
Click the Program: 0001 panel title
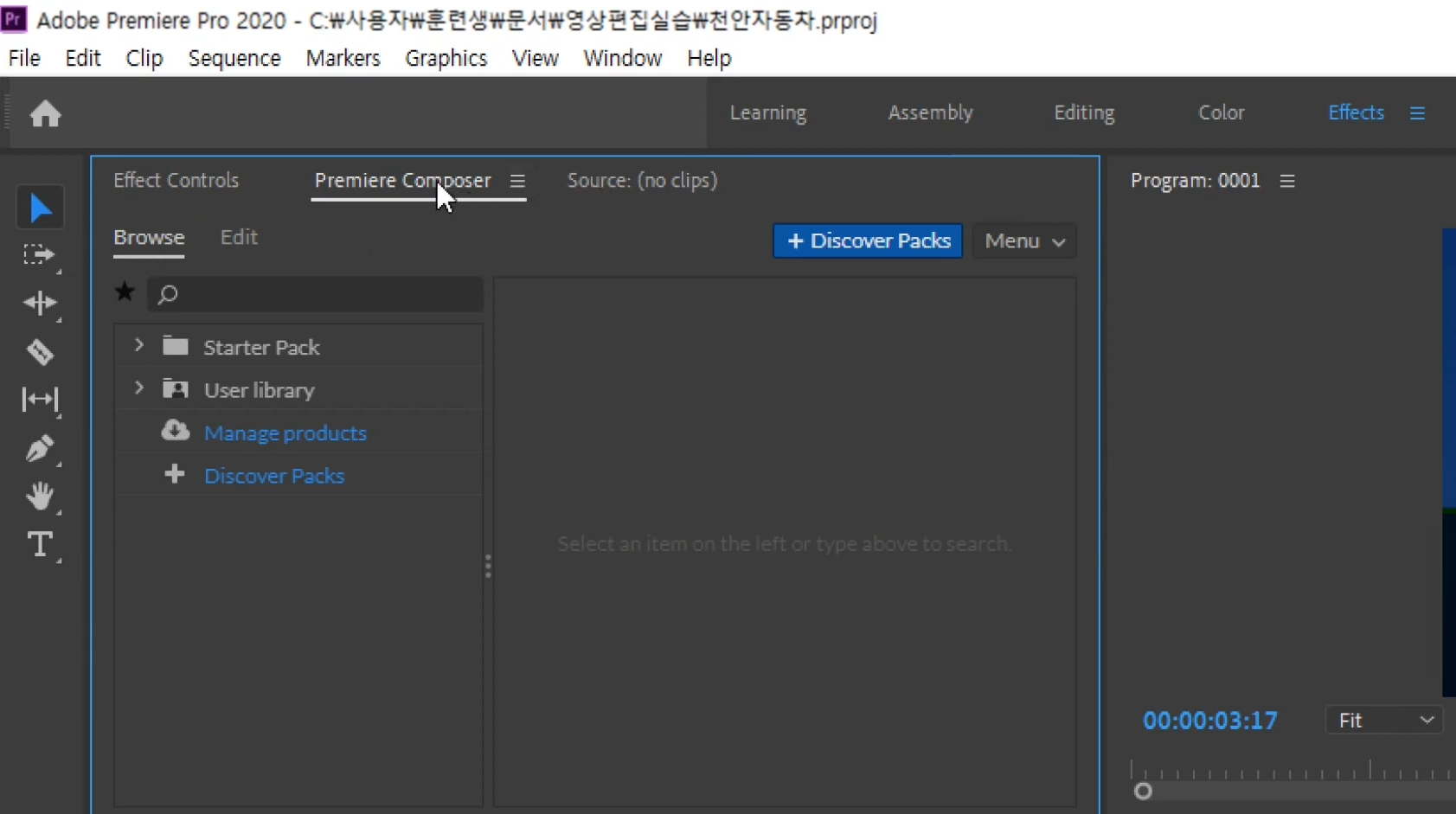point(1195,180)
